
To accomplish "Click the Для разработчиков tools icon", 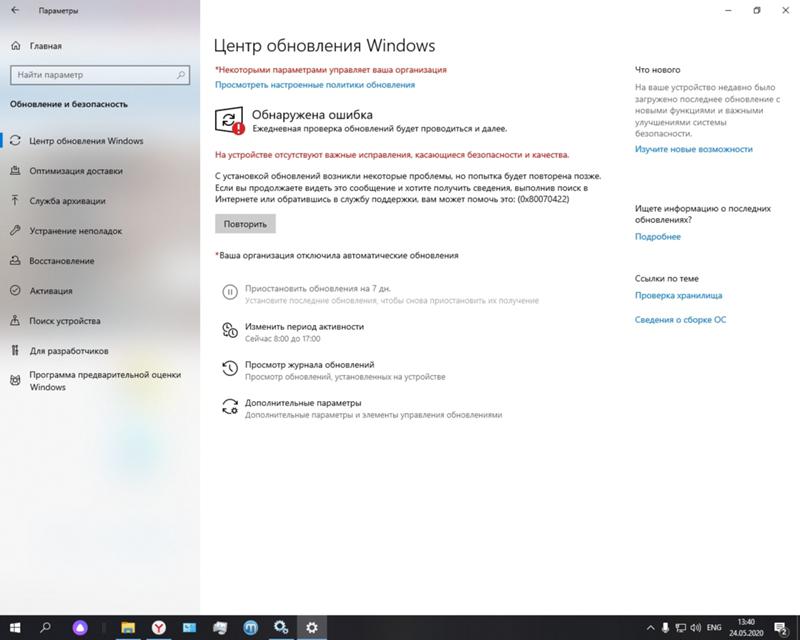I will coord(15,350).
